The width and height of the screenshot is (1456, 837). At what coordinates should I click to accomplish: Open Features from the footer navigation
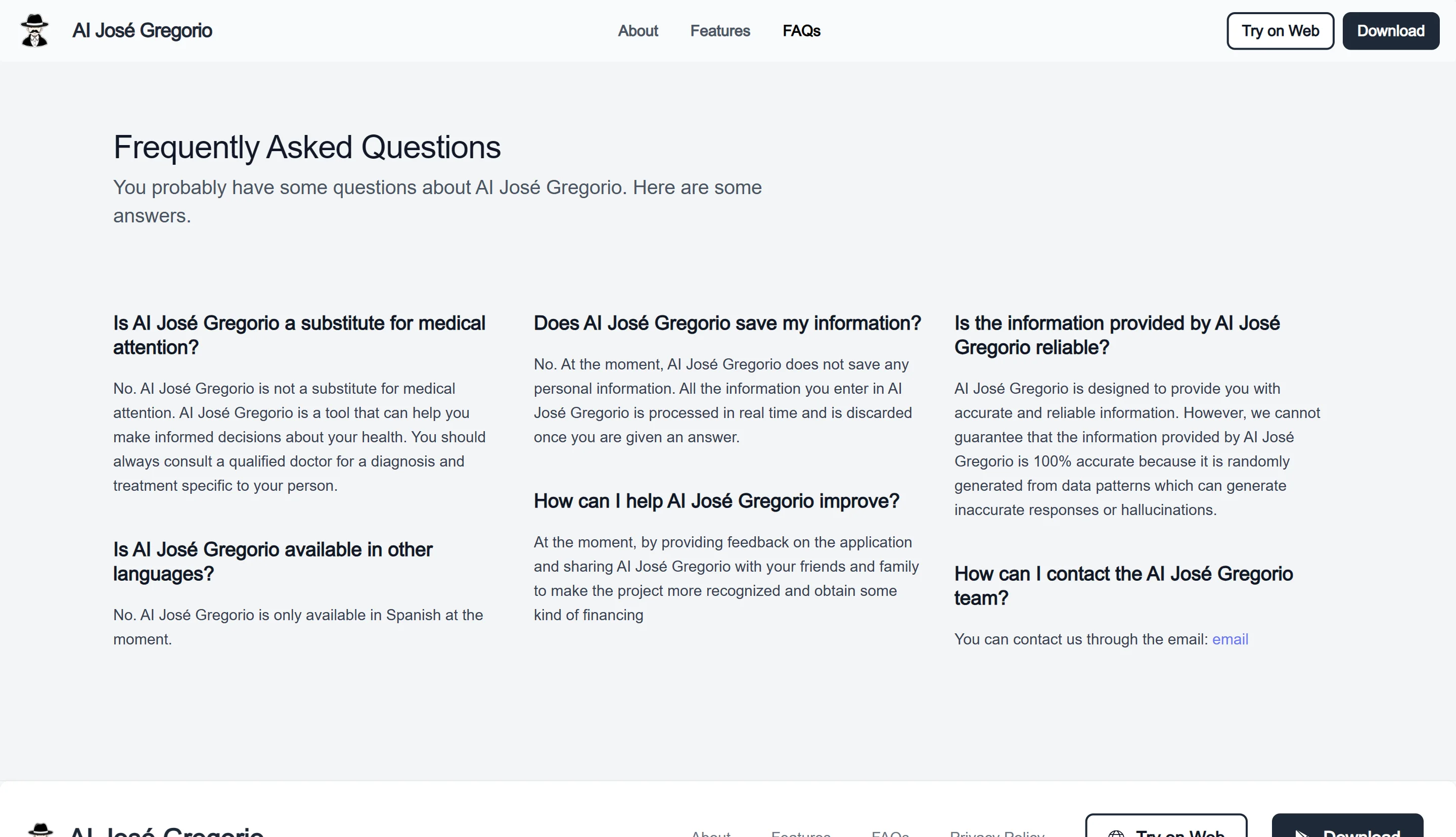tap(801, 833)
